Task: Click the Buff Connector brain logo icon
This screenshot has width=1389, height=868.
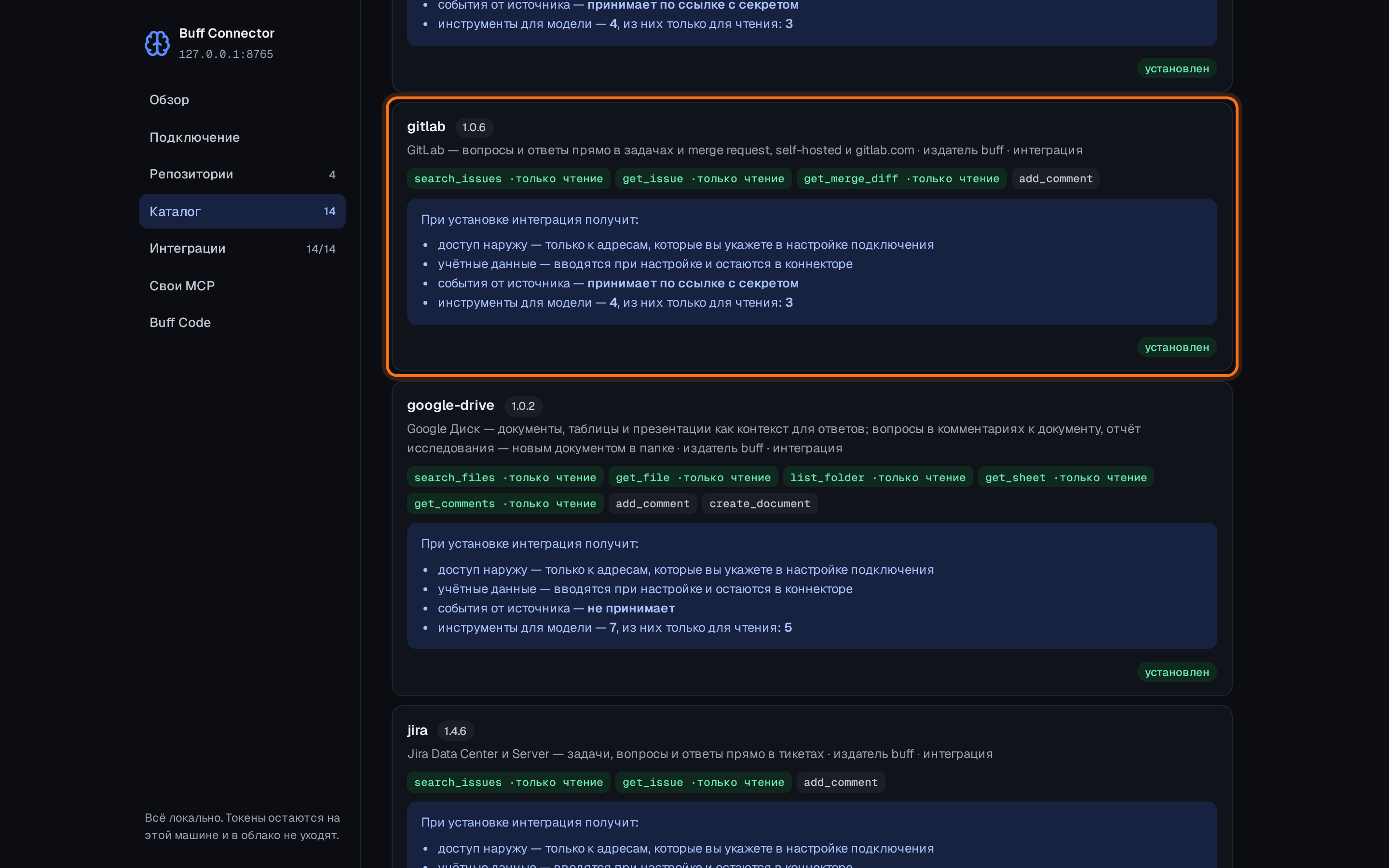Action: pos(157,43)
